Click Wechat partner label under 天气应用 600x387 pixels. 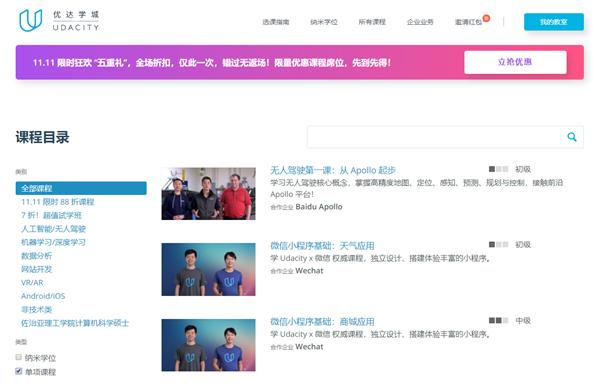[309, 271]
